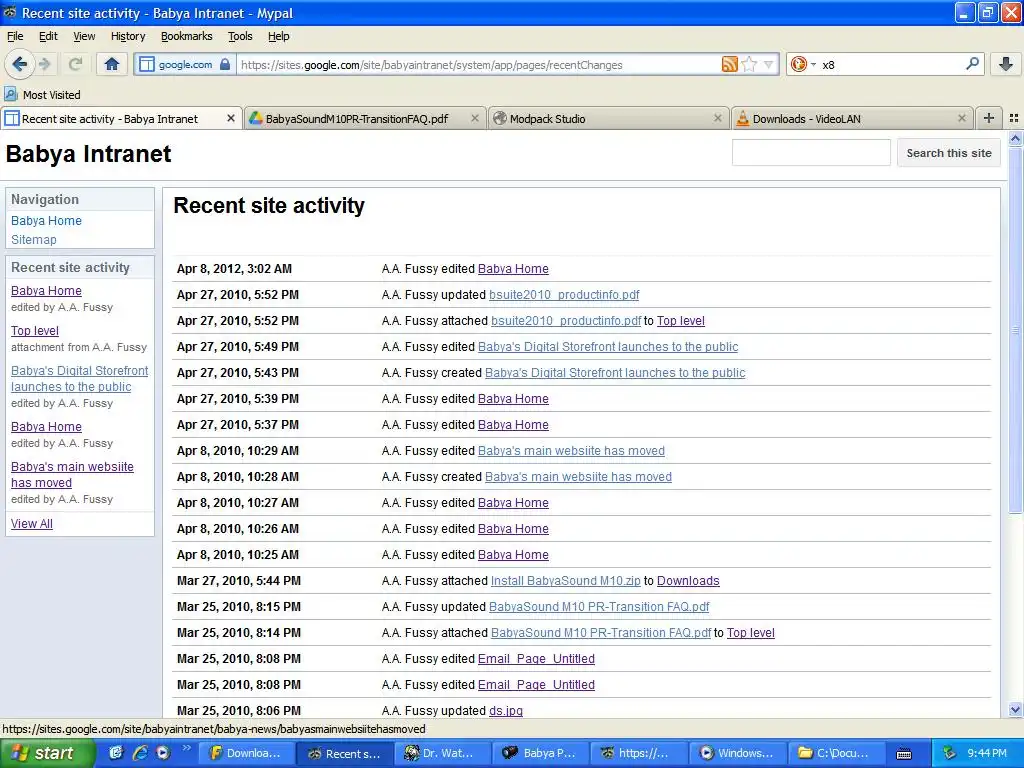This screenshot has width=1024, height=768.
Task: Open the tab groups grid icon
Action: pos(1014,118)
